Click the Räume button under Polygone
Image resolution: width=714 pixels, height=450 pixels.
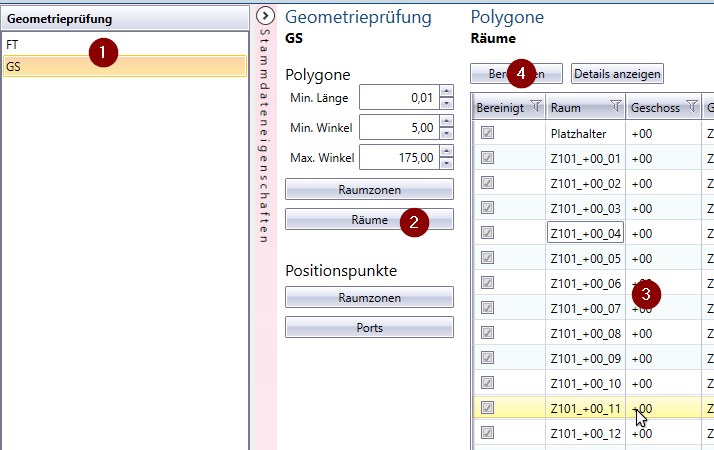[369, 219]
